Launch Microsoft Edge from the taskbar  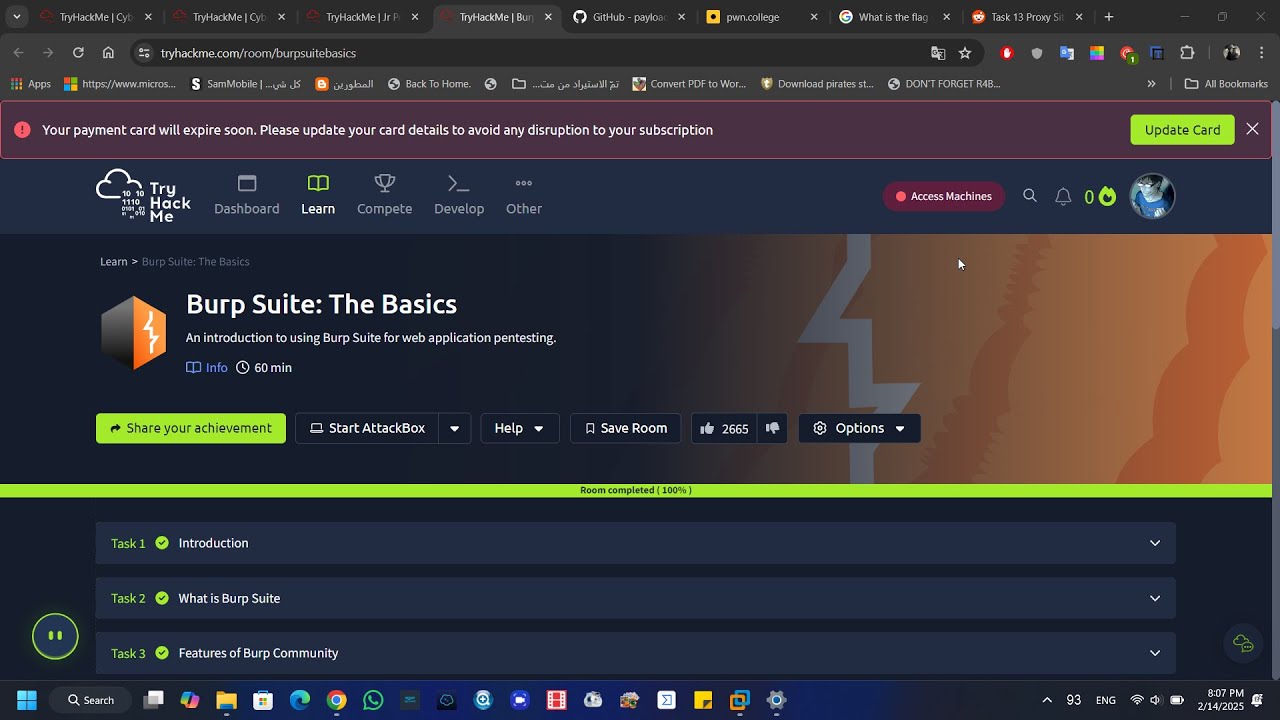tap(300, 700)
